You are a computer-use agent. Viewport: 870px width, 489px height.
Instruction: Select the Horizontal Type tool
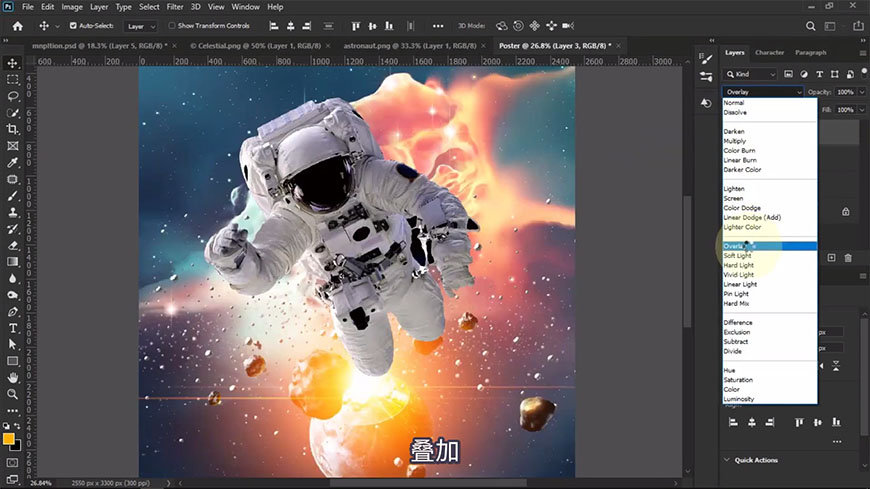click(x=12, y=328)
